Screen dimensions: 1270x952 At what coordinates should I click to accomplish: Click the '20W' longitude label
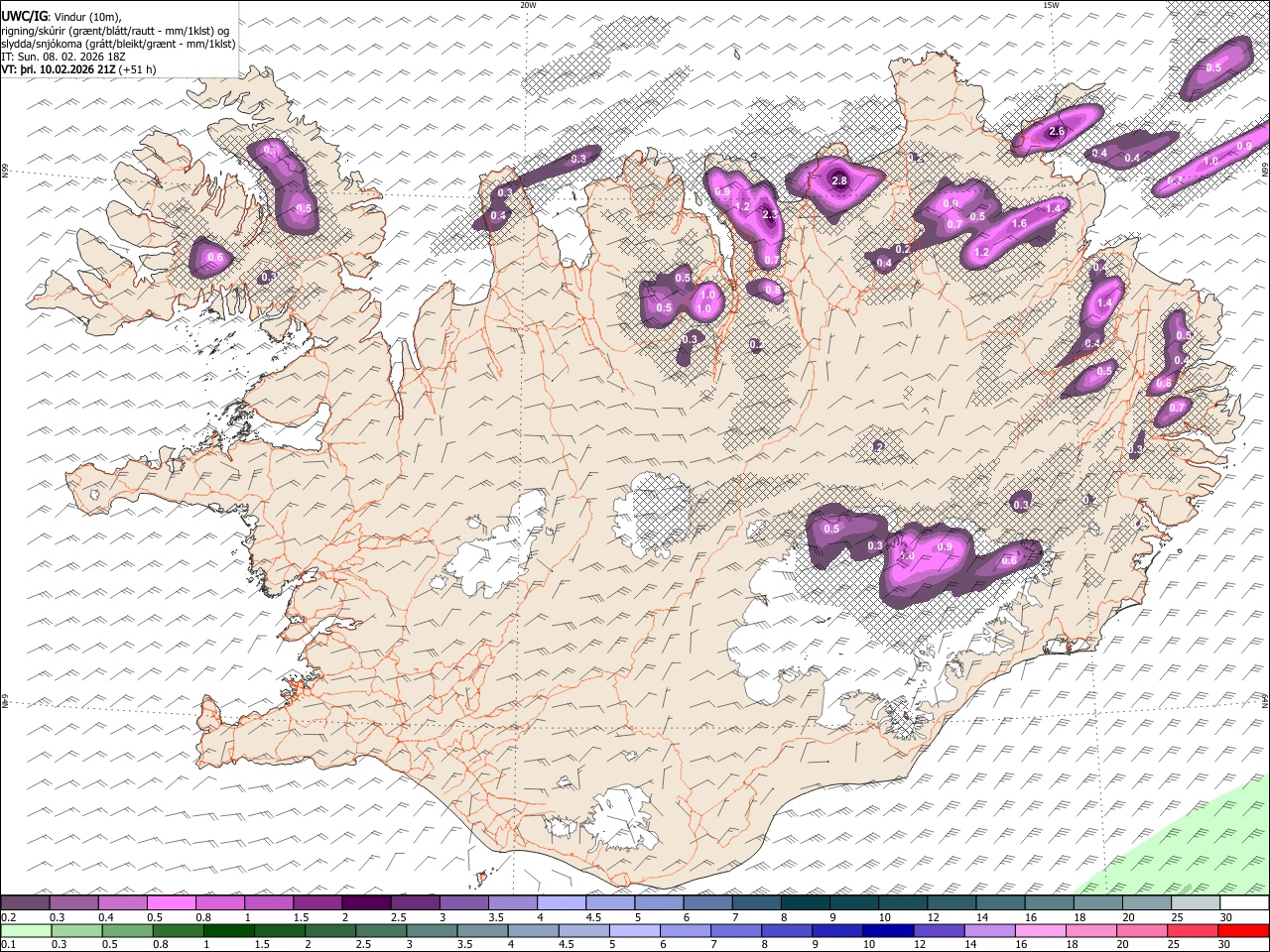pyautogui.click(x=528, y=5)
